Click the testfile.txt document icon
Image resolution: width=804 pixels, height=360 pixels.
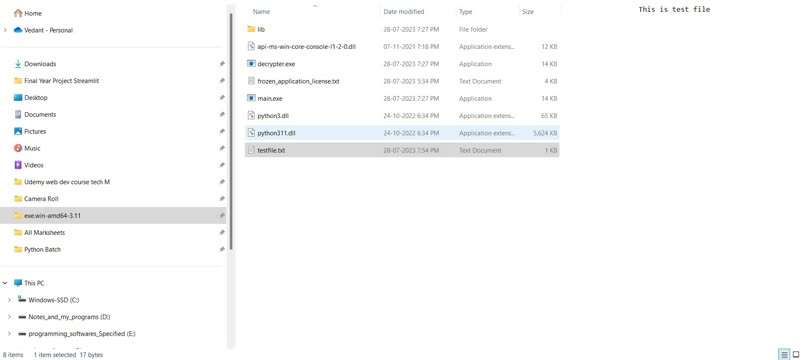click(251, 150)
